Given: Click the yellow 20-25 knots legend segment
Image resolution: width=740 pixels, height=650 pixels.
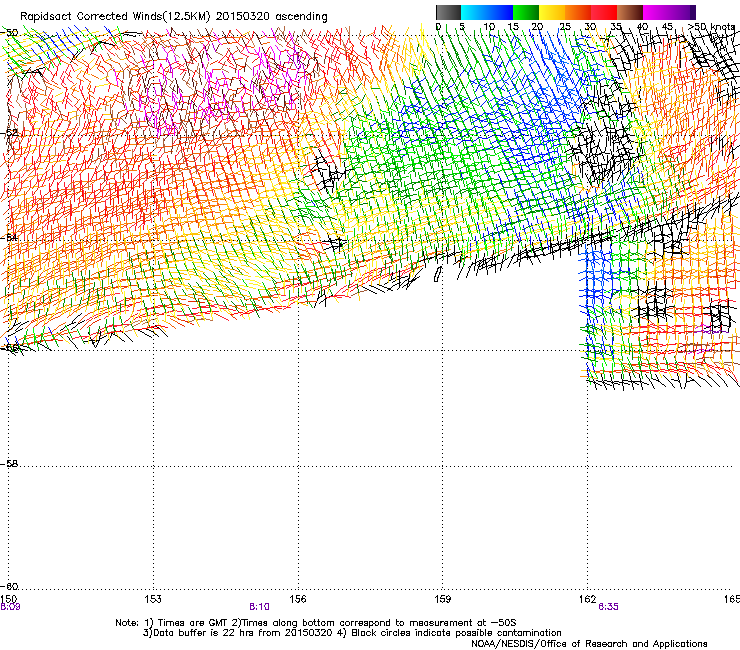Looking at the screenshot, I should click(552, 12).
